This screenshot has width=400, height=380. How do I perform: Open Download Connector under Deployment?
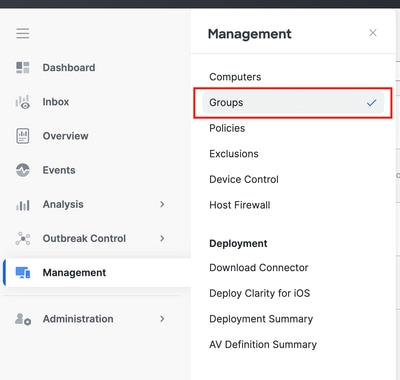click(259, 268)
